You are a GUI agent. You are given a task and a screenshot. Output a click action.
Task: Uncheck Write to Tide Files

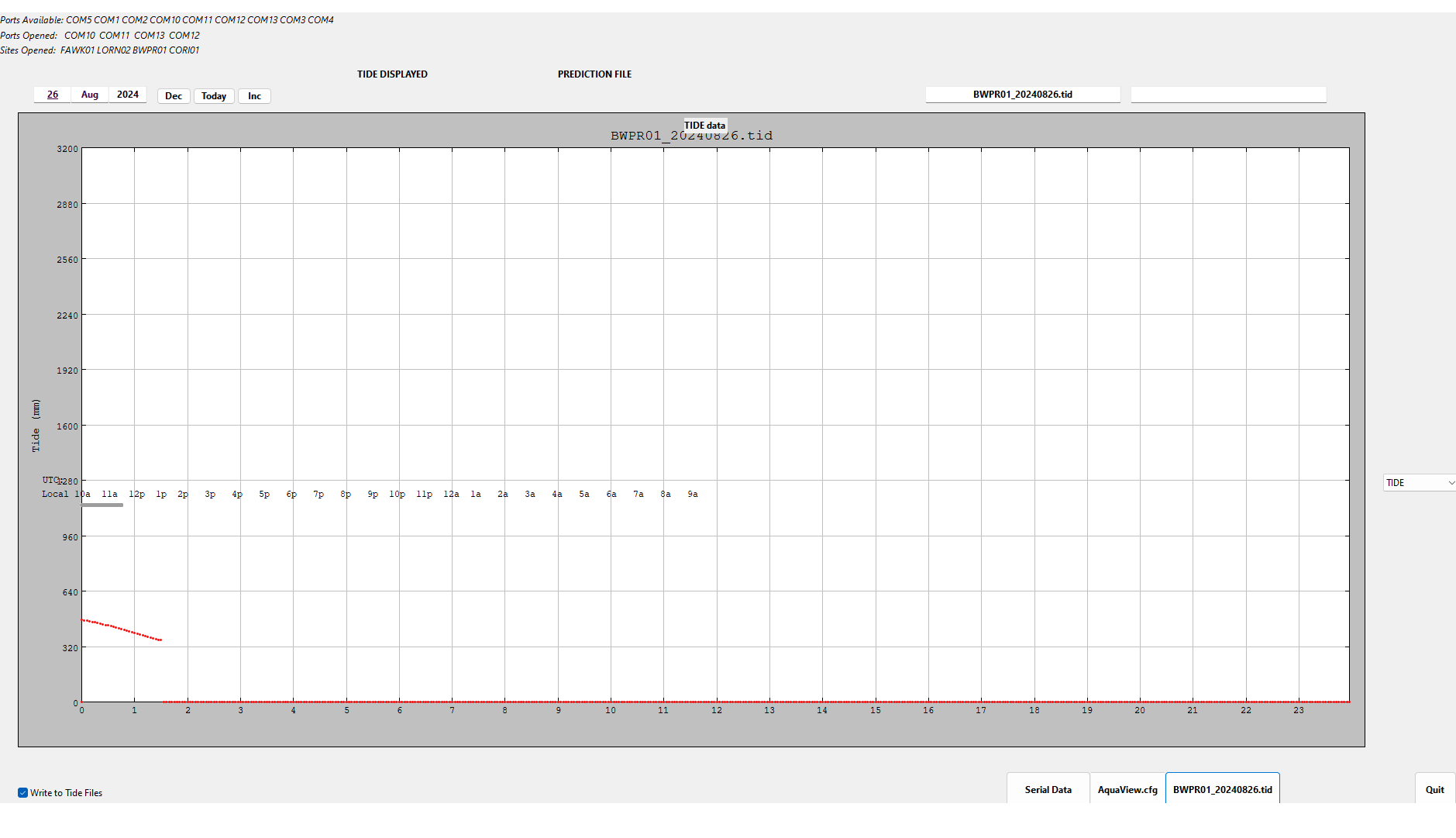click(x=24, y=792)
